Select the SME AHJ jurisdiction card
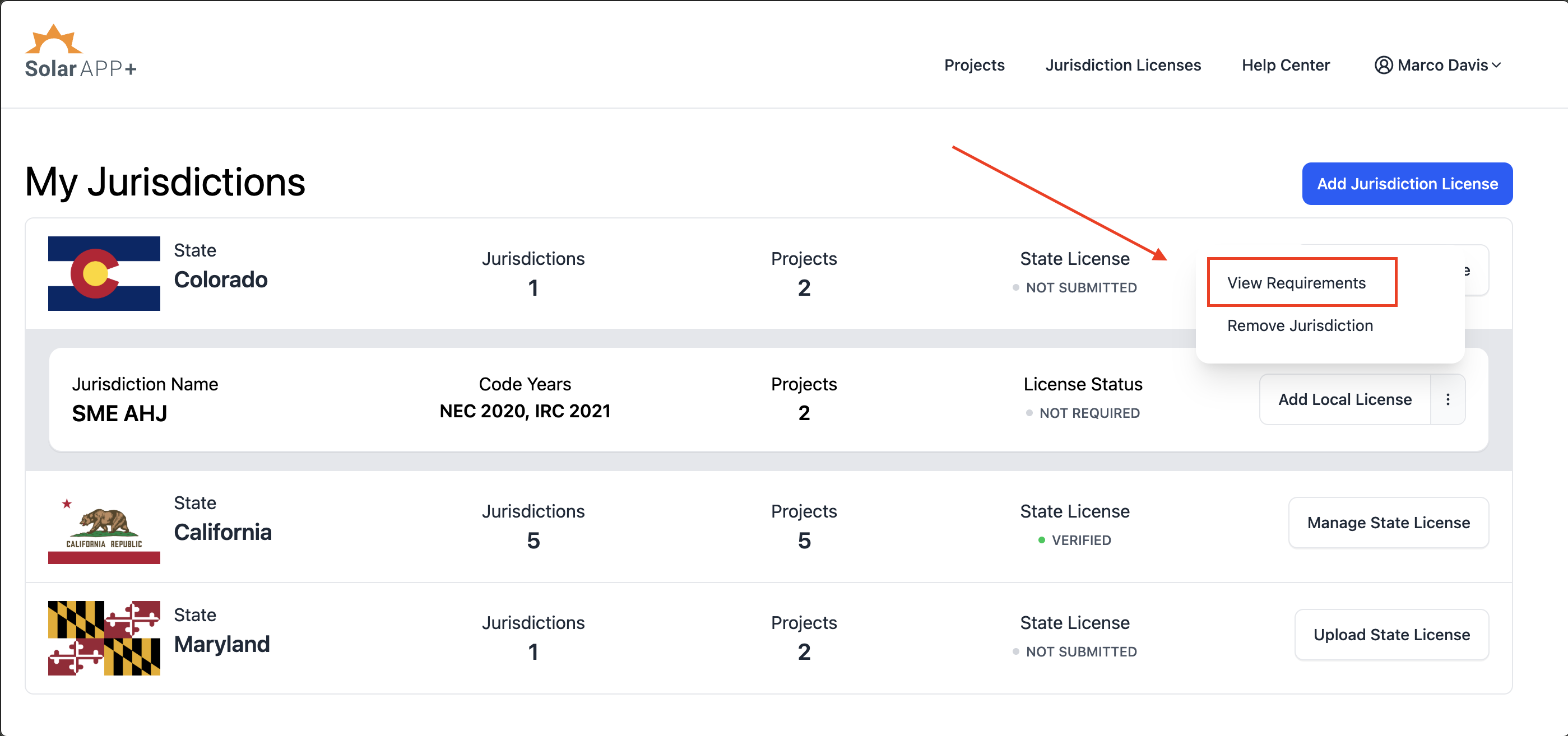 [768, 399]
